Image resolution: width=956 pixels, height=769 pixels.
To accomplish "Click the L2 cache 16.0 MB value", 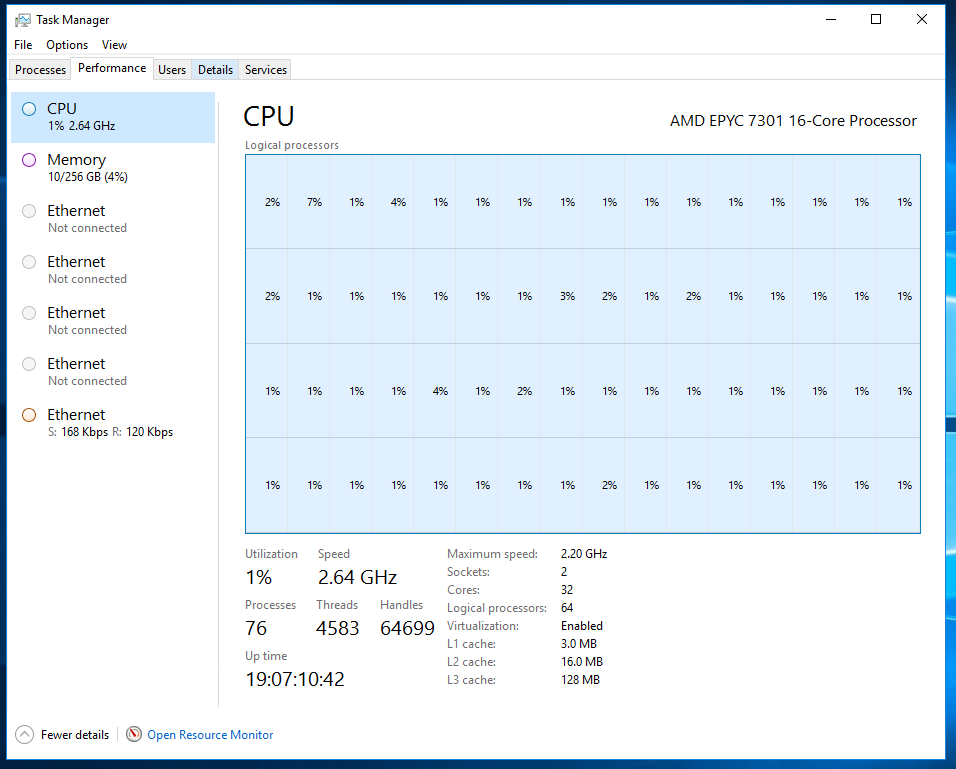I will coord(582,662).
